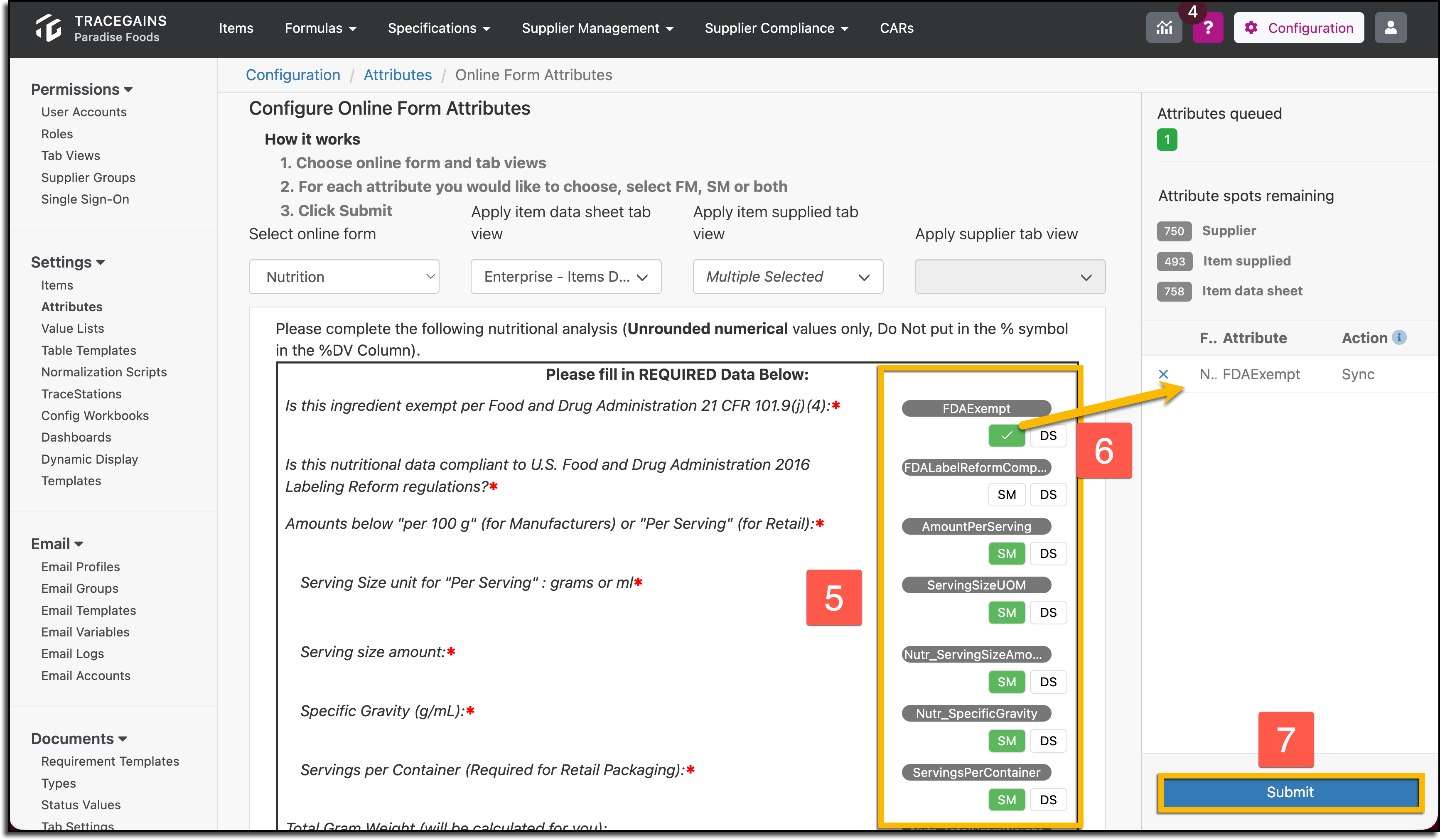Toggle SM for AmountPerServing

point(1006,553)
